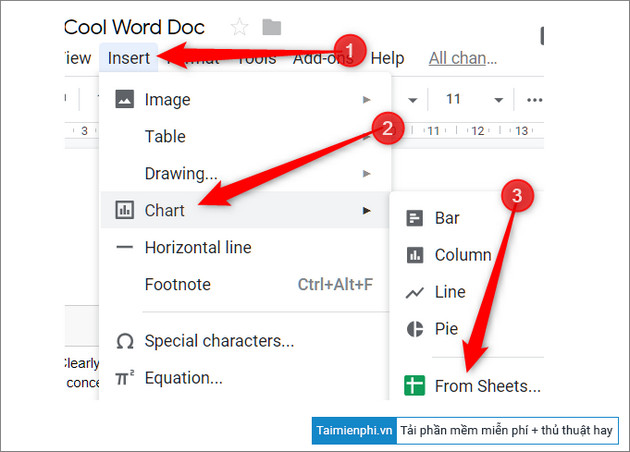Click the Bar chart icon
This screenshot has width=630, height=452.
click(414, 218)
